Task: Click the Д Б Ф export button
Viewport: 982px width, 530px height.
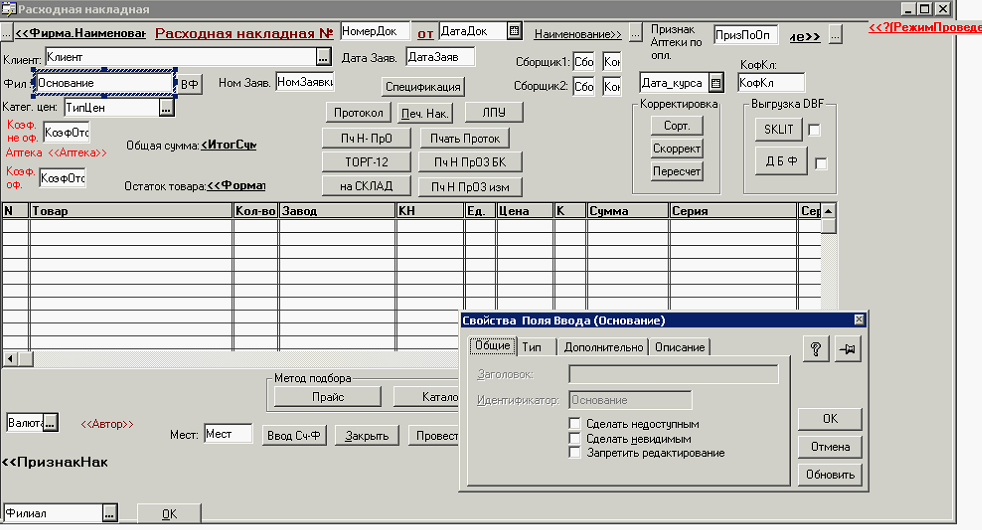Action: 782,161
